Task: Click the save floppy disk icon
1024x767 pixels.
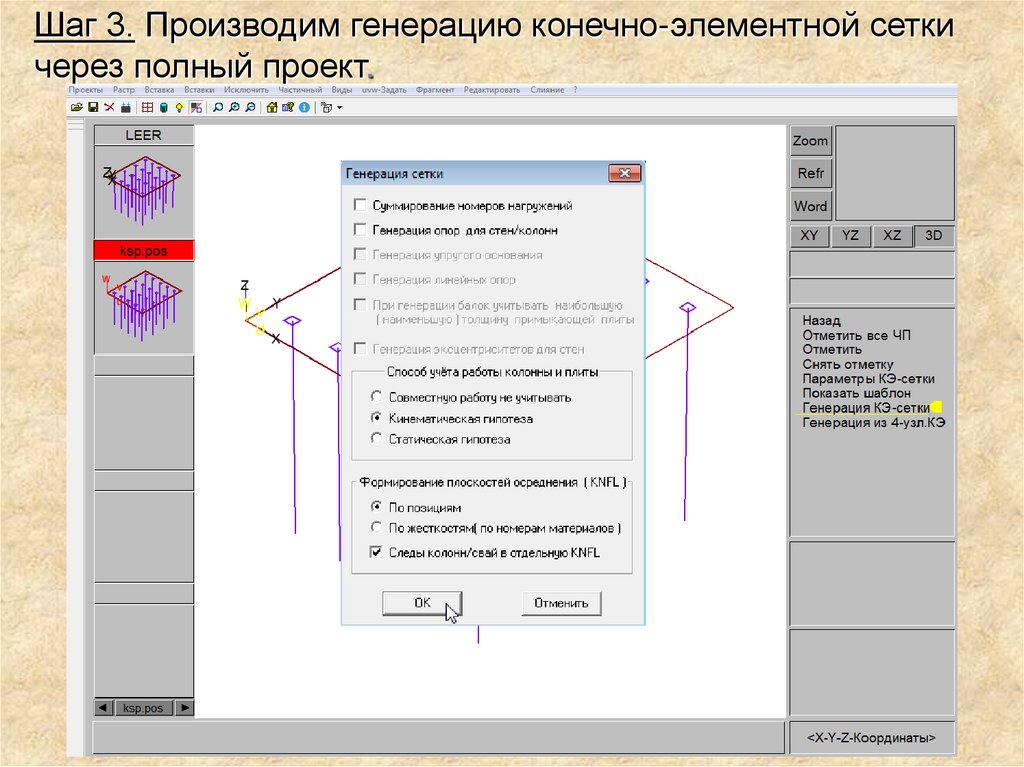Action: coord(93,107)
